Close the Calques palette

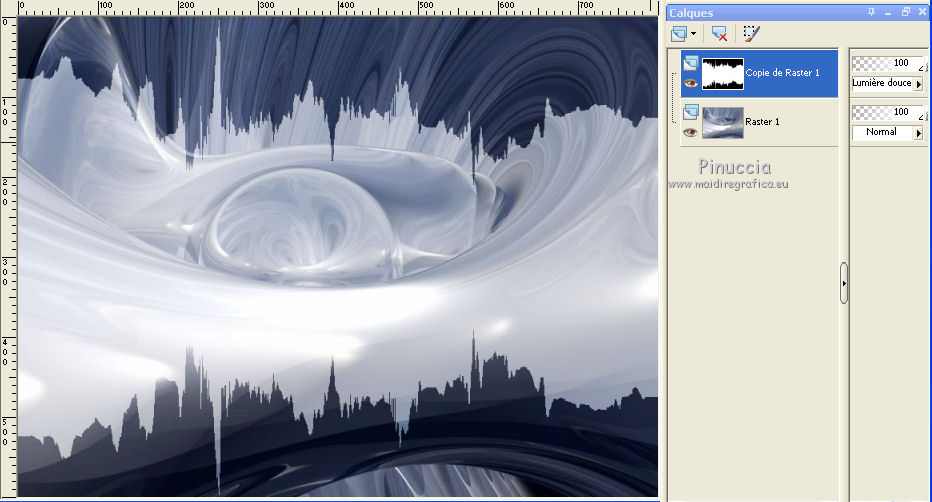pos(922,12)
